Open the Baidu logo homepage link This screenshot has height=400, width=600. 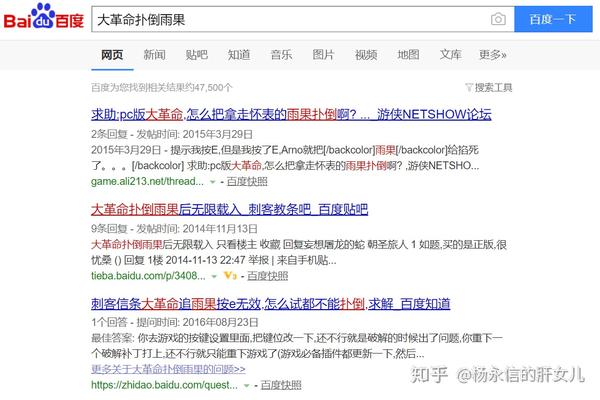pos(44,16)
